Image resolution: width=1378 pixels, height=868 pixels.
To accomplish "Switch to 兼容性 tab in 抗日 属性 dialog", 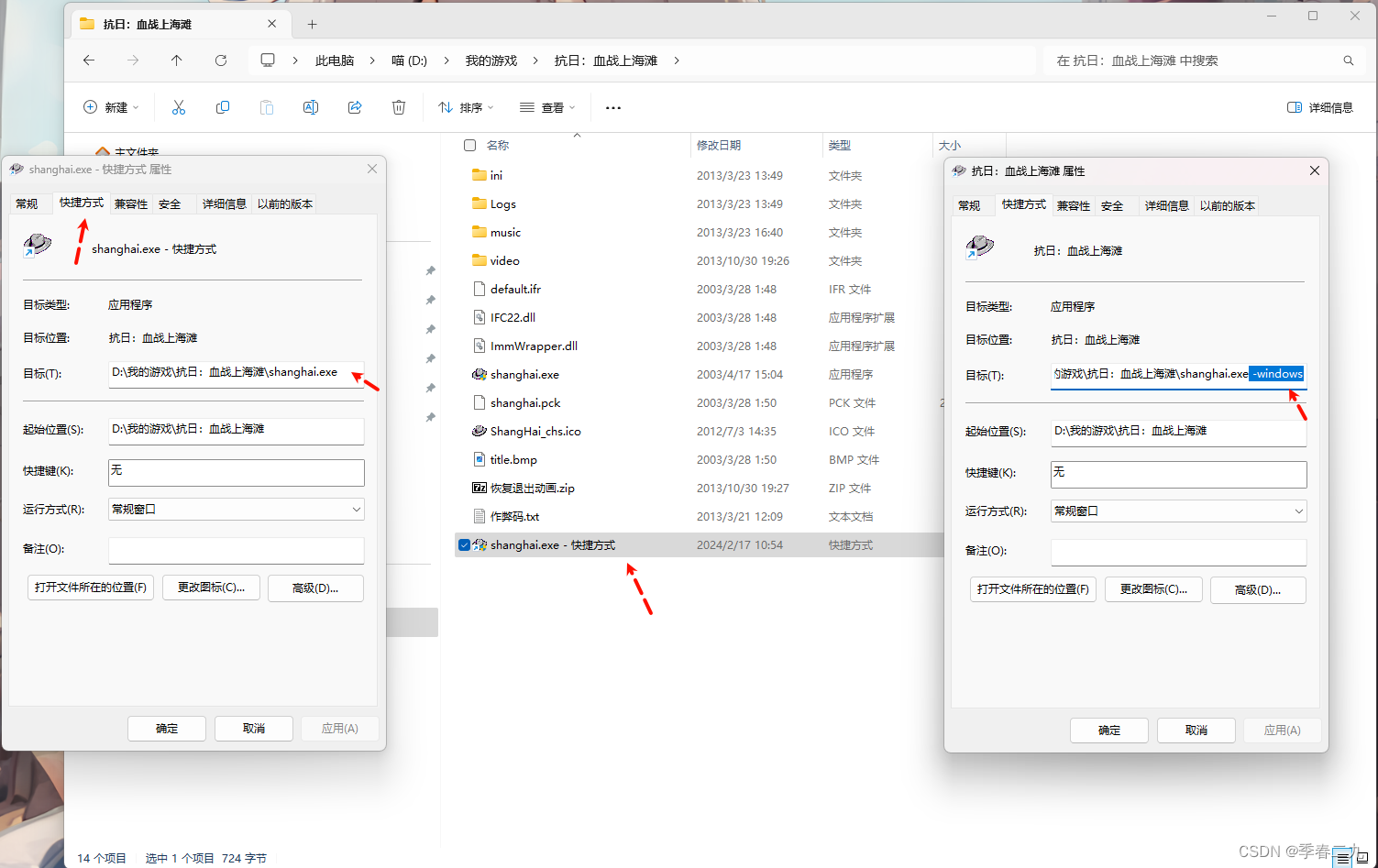I will pos(1074,205).
